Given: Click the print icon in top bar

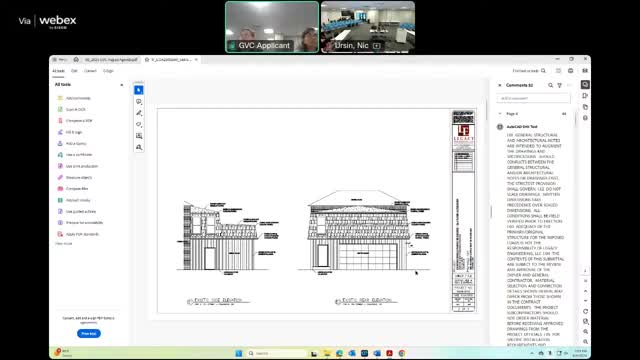Looking at the screenshot, I should pos(571,71).
